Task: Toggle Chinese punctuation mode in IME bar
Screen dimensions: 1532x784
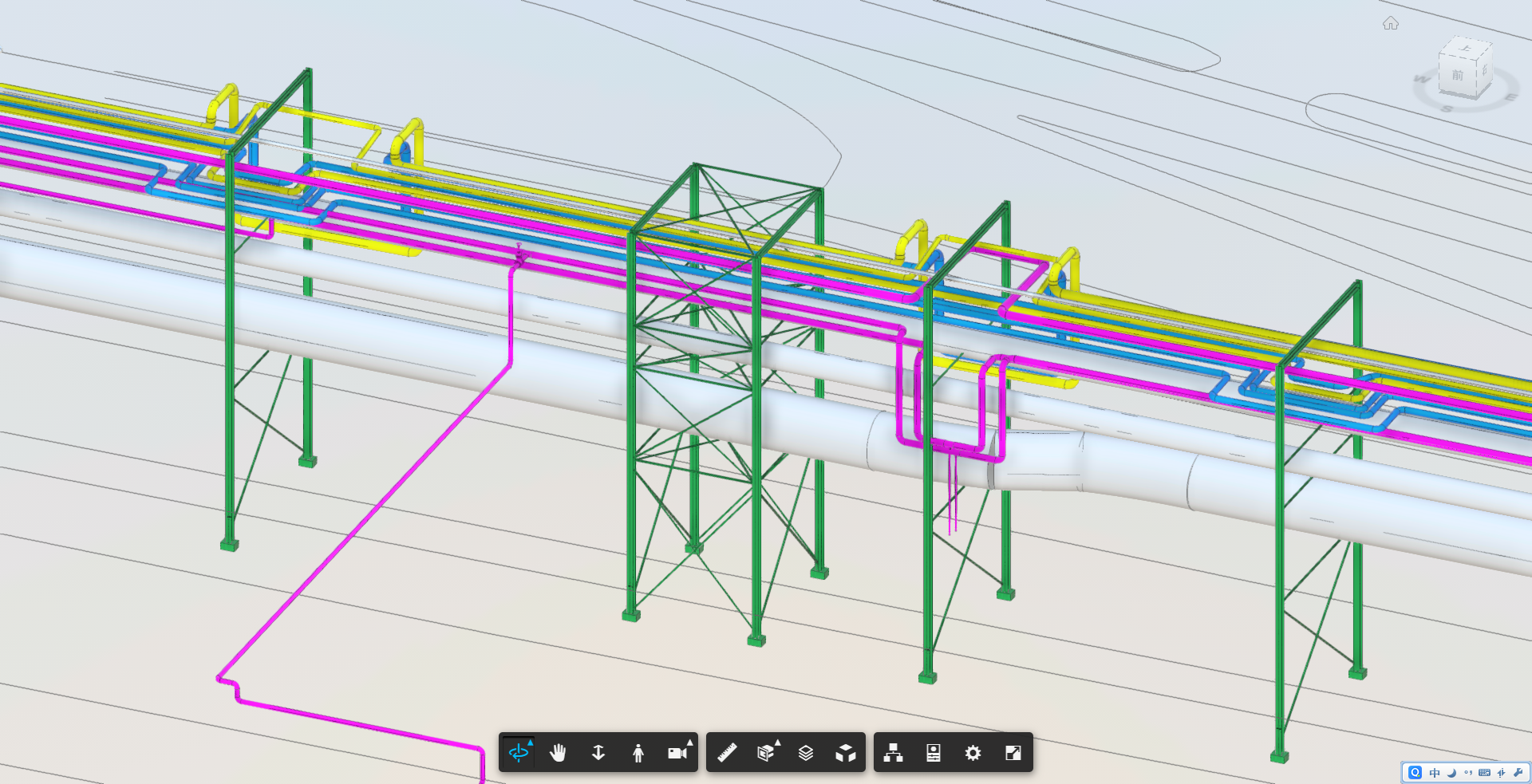Action: (x=1468, y=773)
